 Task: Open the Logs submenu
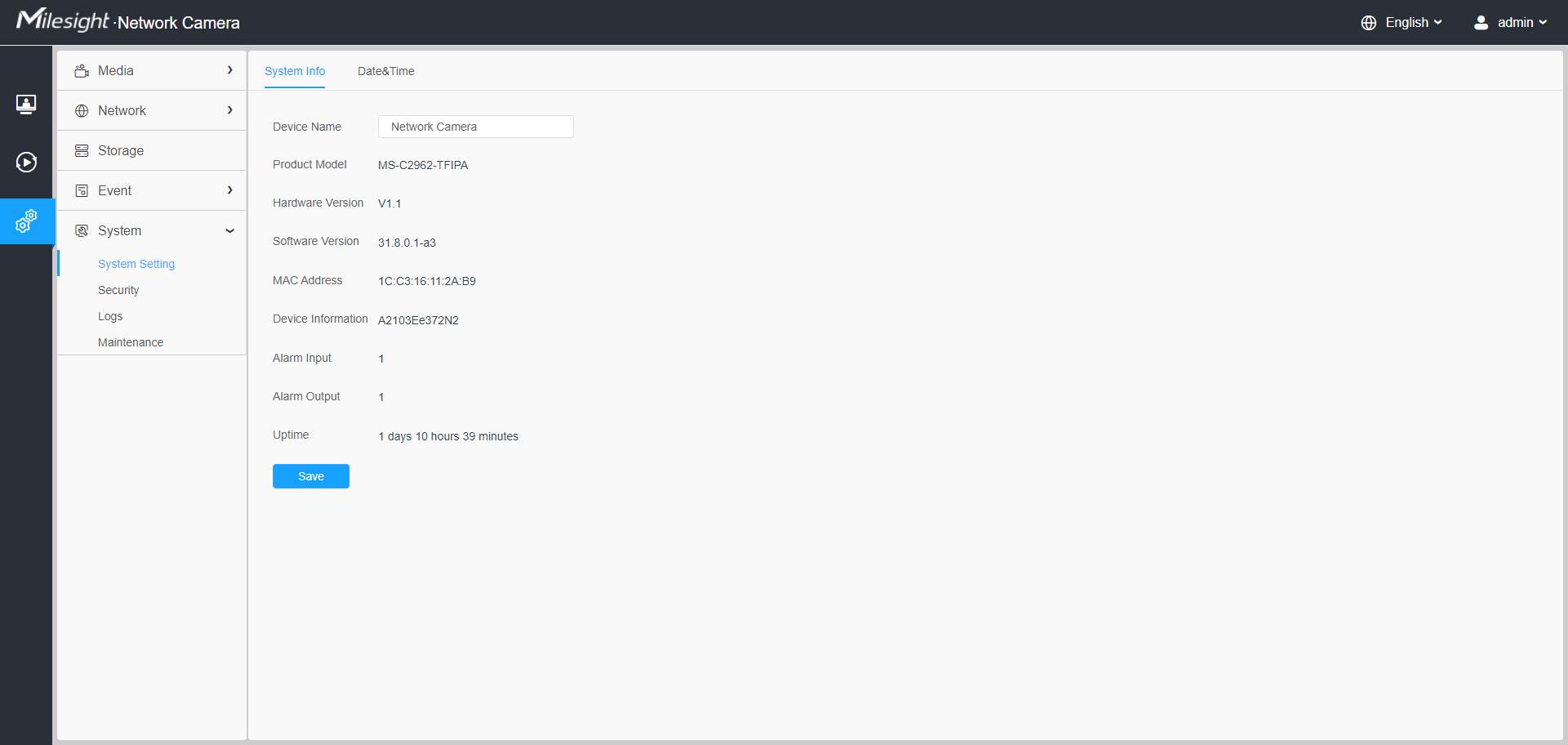tap(110, 316)
